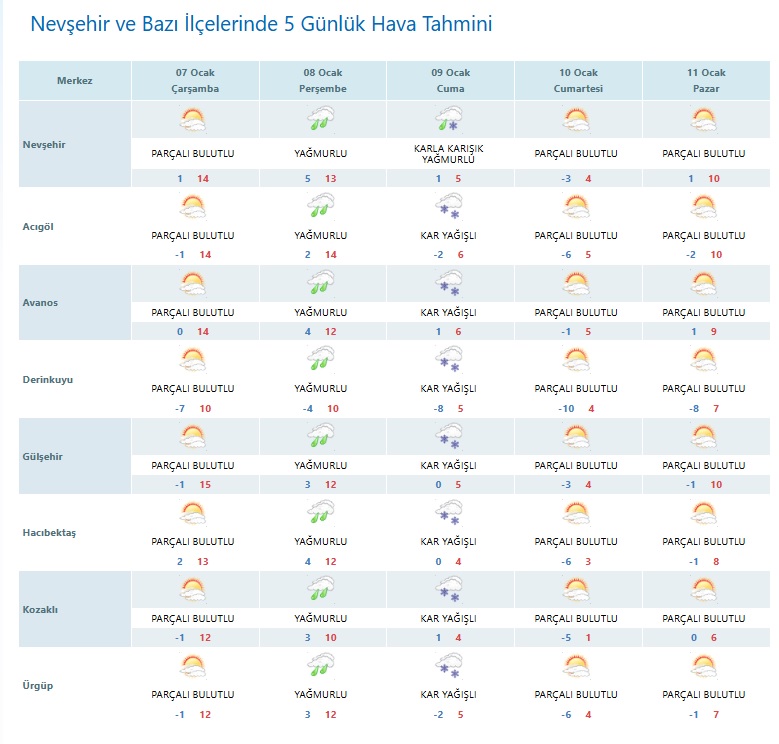Click Gülşehir snow icon for 09 Ocak
Image resolution: width=779 pixels, height=744 pixels.
(x=448, y=437)
